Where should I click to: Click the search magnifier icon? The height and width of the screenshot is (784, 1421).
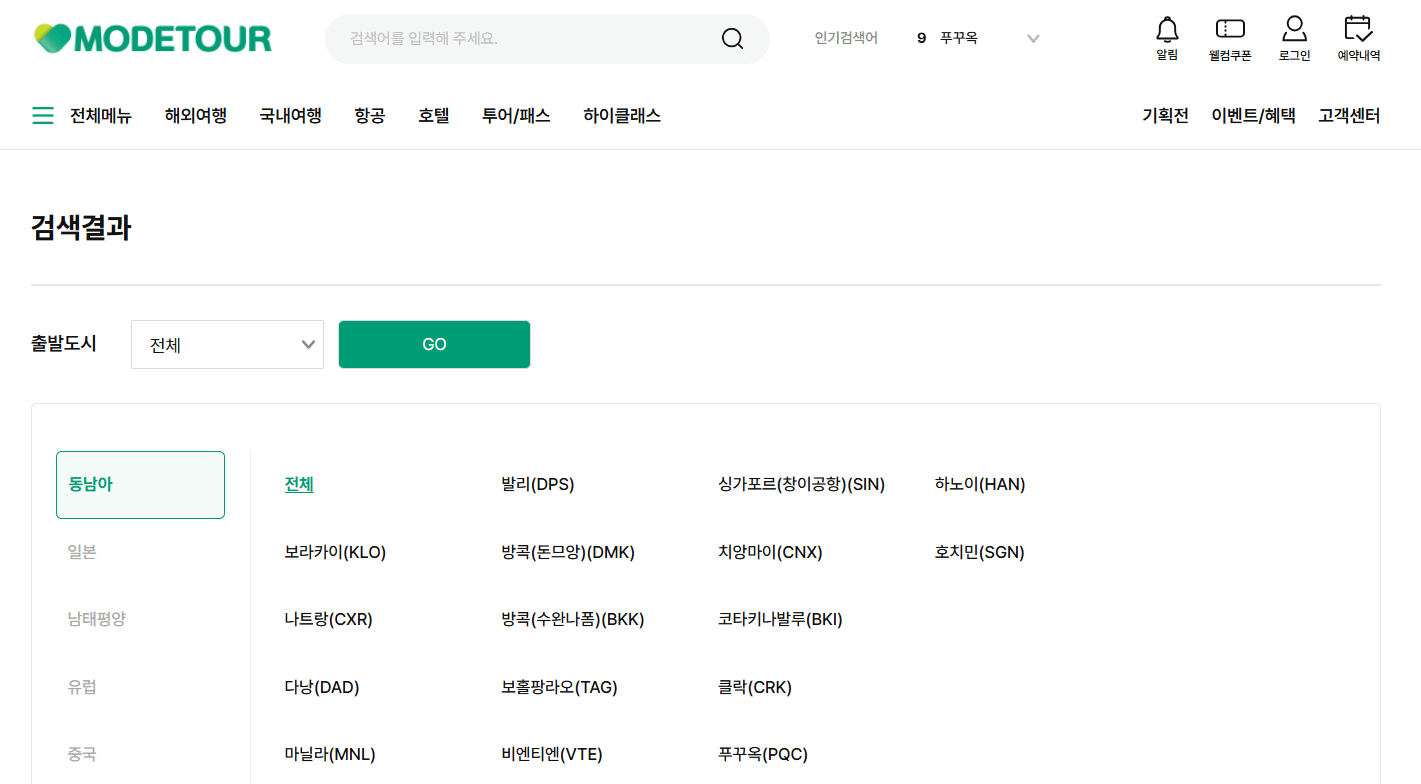[x=732, y=37]
